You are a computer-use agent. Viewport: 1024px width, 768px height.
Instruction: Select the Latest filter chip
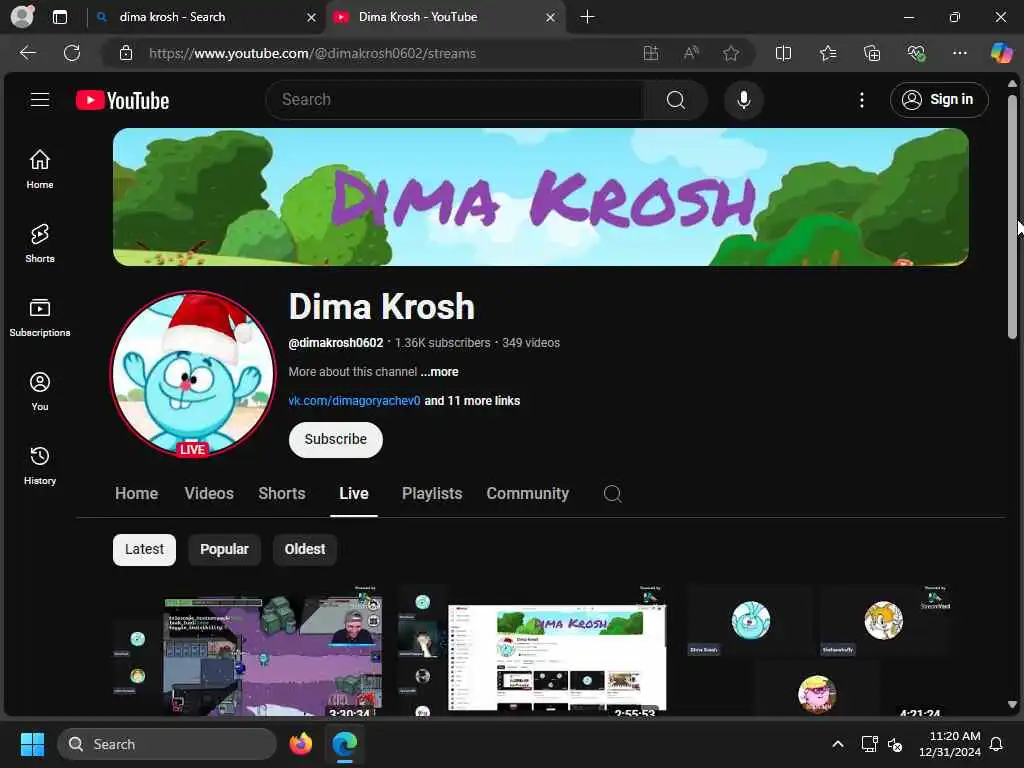pyautogui.click(x=144, y=549)
